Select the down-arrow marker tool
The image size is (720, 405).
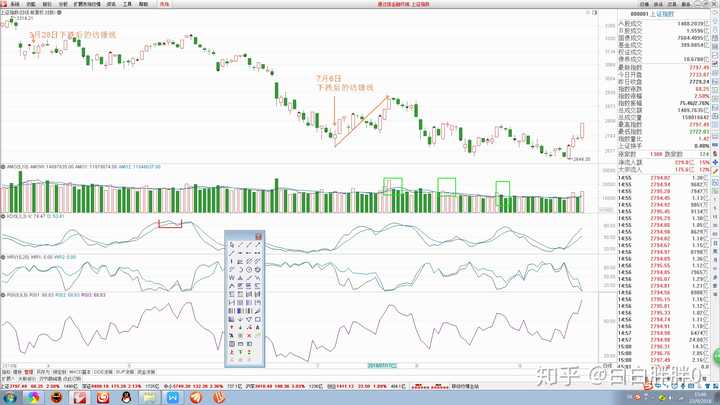240,327
